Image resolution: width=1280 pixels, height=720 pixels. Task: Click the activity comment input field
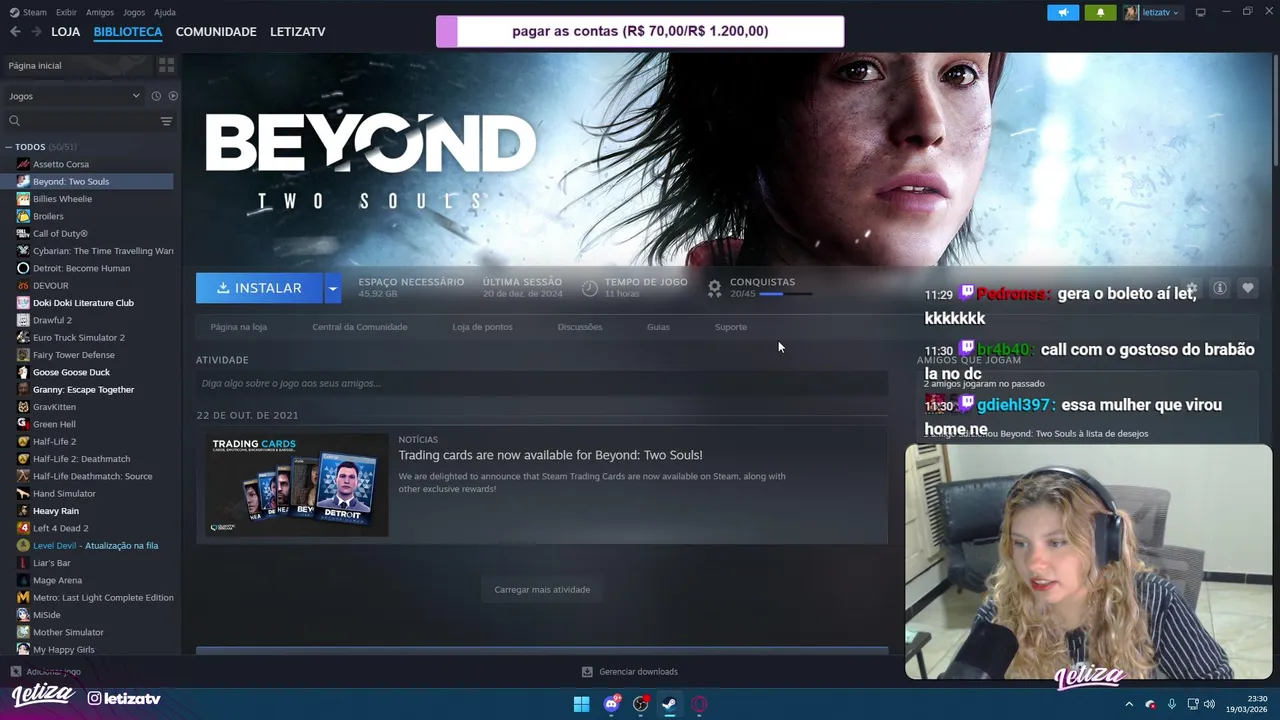pyautogui.click(x=542, y=383)
